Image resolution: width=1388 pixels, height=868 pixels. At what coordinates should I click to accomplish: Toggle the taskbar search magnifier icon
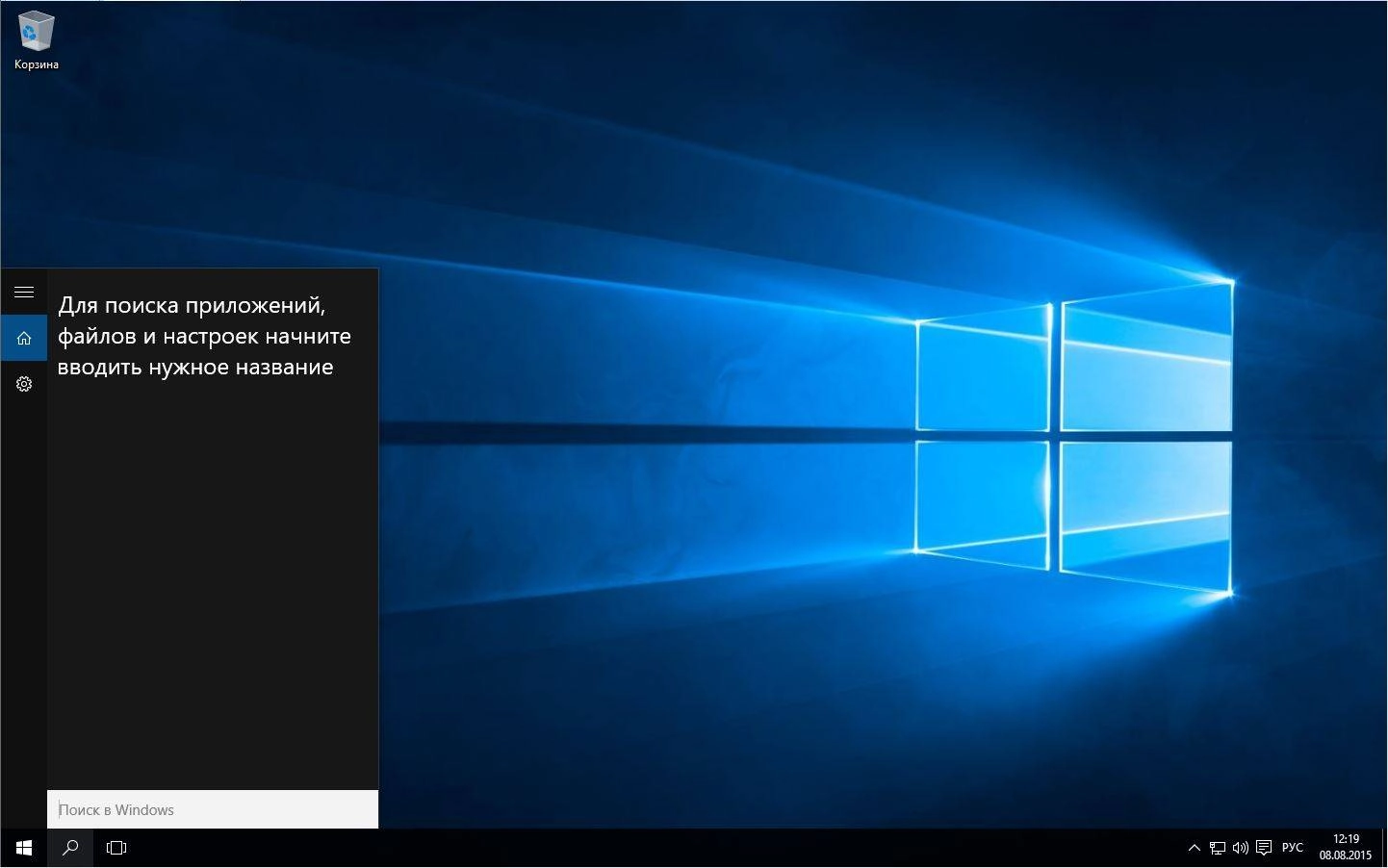click(x=70, y=848)
